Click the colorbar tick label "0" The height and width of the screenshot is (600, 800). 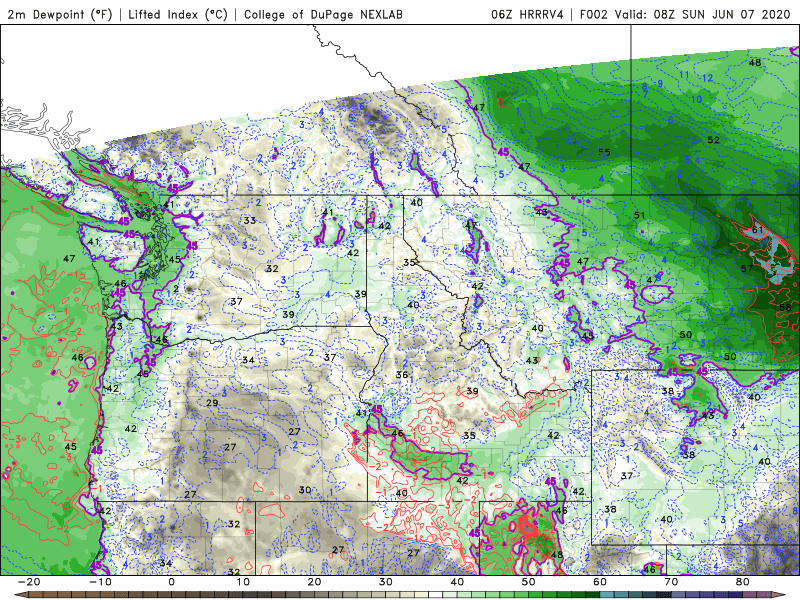coord(171,582)
